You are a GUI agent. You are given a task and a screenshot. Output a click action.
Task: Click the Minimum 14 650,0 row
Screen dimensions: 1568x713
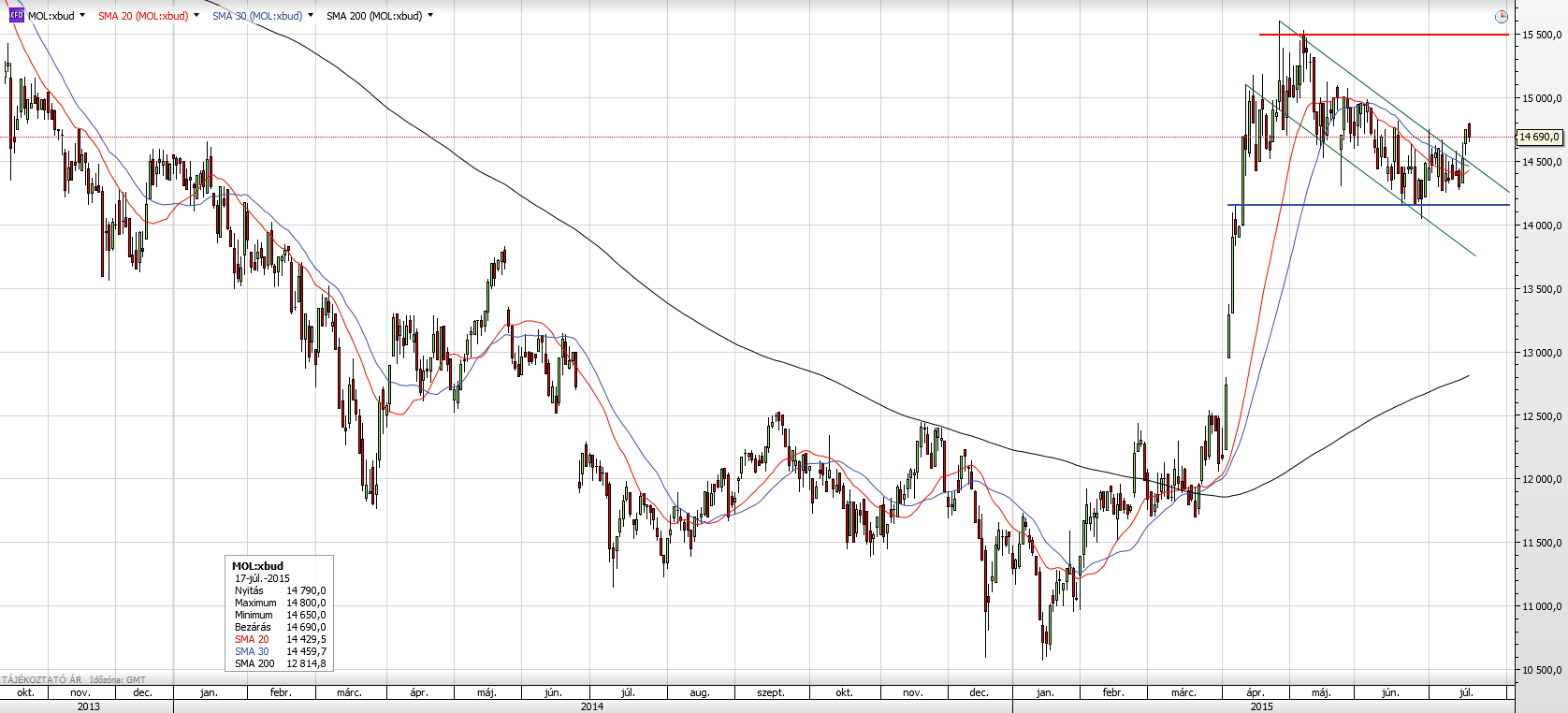pyautogui.click(x=280, y=615)
